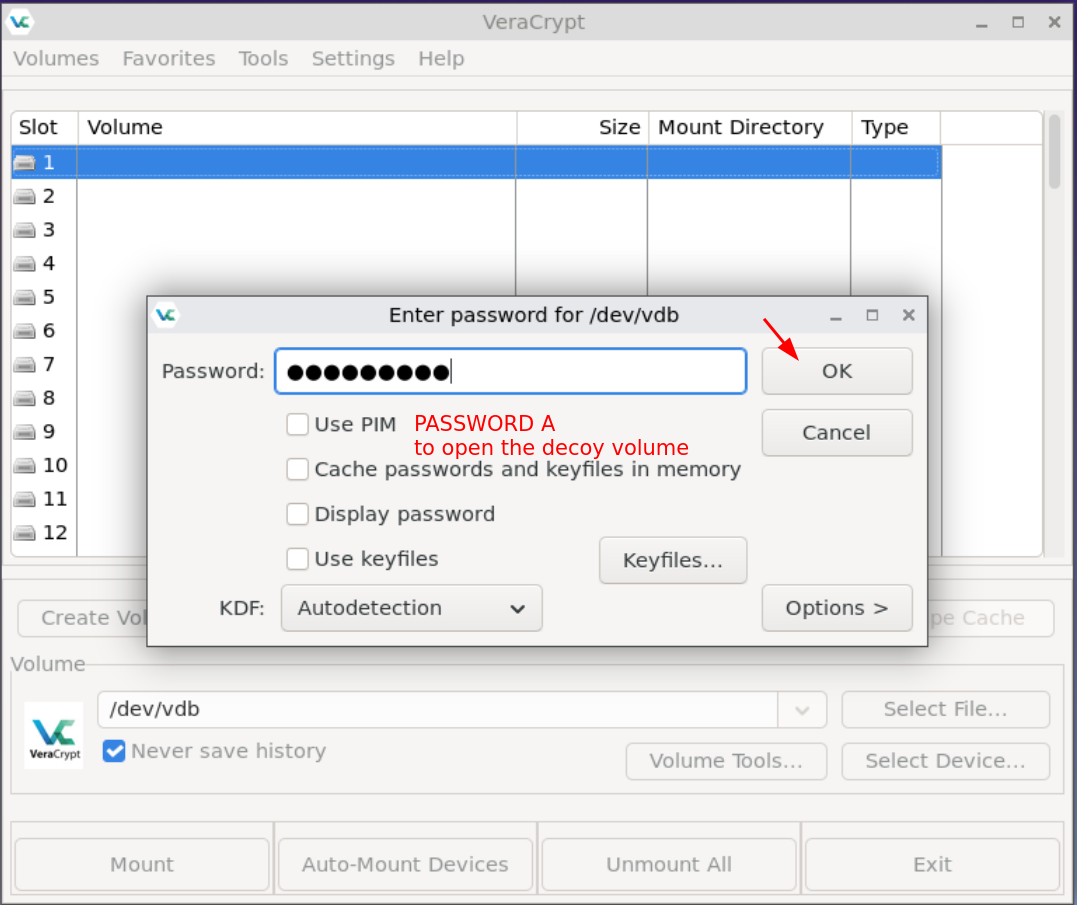The image size is (1077, 905).
Task: Maximize the password dialog window
Action: [x=872, y=315]
